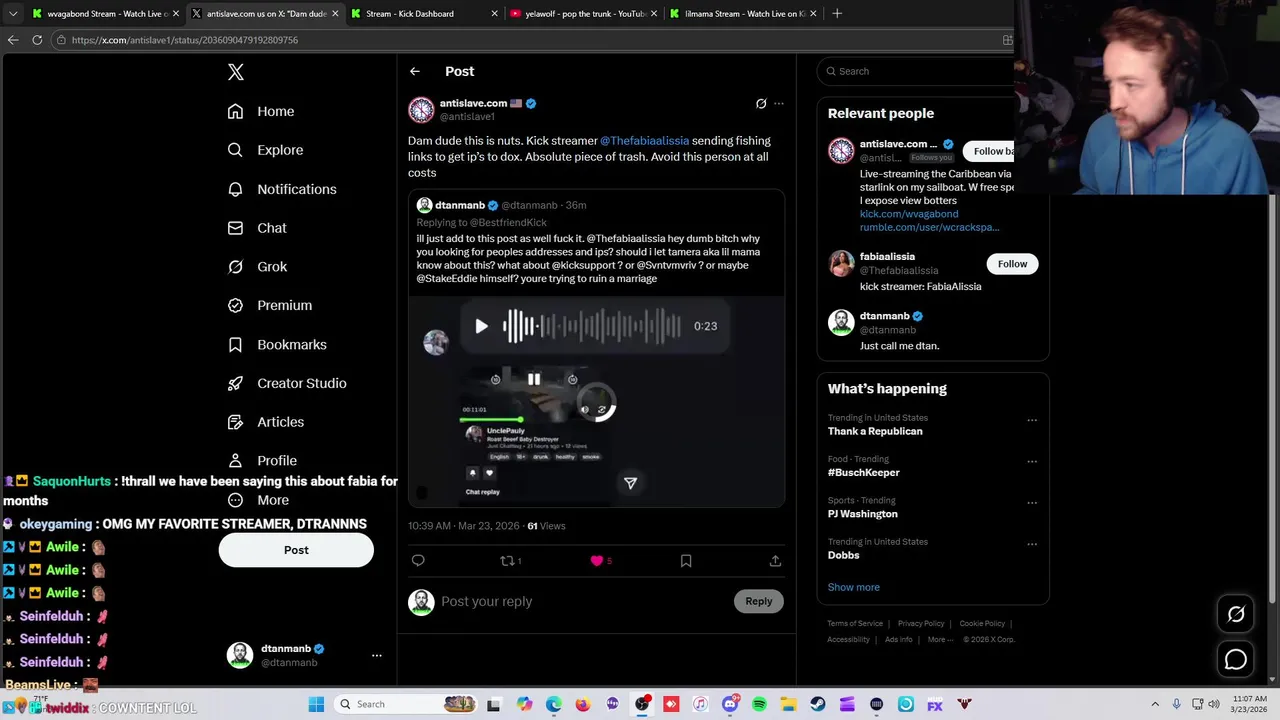
Task: Open options for Thank a Republican trend
Action: (1032, 420)
